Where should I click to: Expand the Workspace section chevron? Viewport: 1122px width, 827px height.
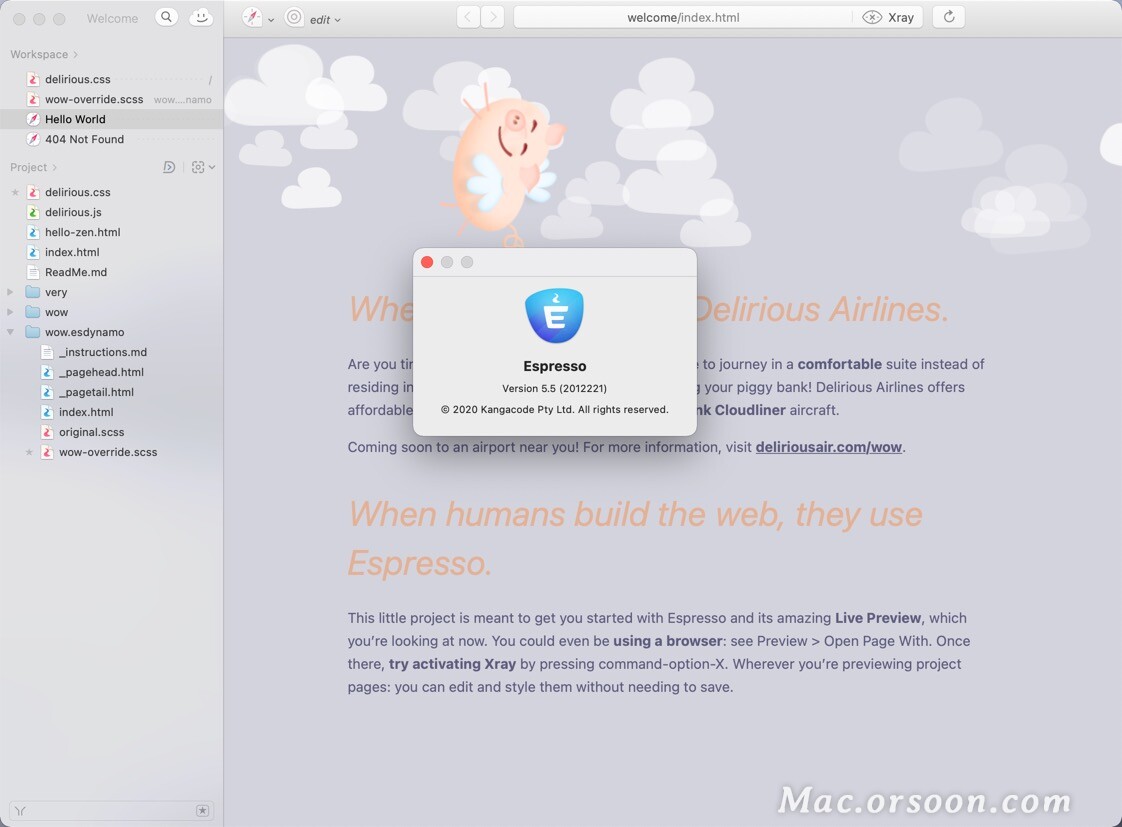point(75,54)
